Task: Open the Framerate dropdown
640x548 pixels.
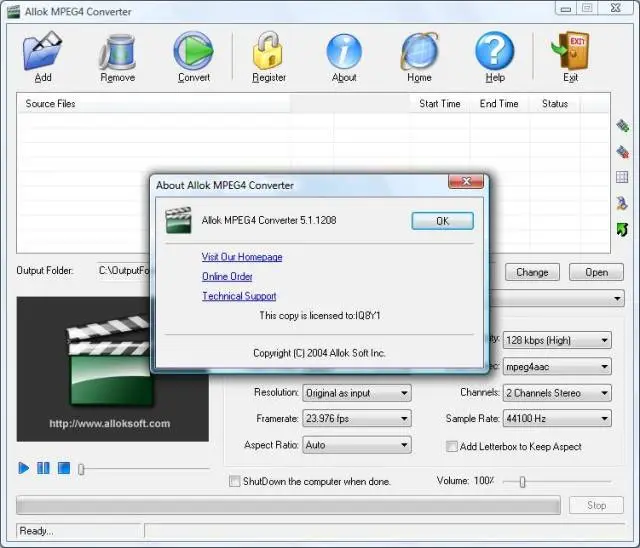Action: click(x=357, y=418)
